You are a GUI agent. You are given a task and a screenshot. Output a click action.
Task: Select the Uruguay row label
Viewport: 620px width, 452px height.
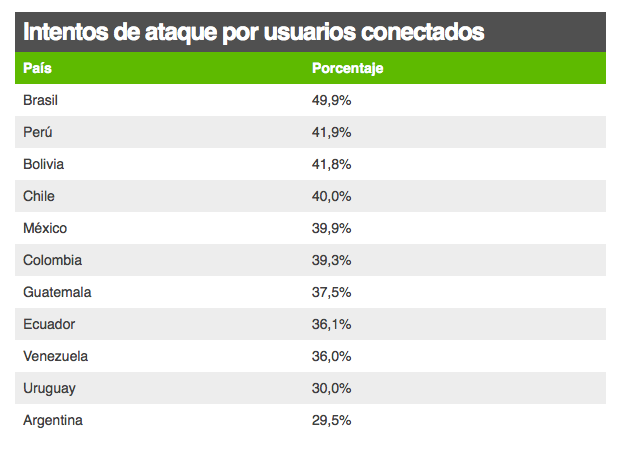click(x=49, y=388)
